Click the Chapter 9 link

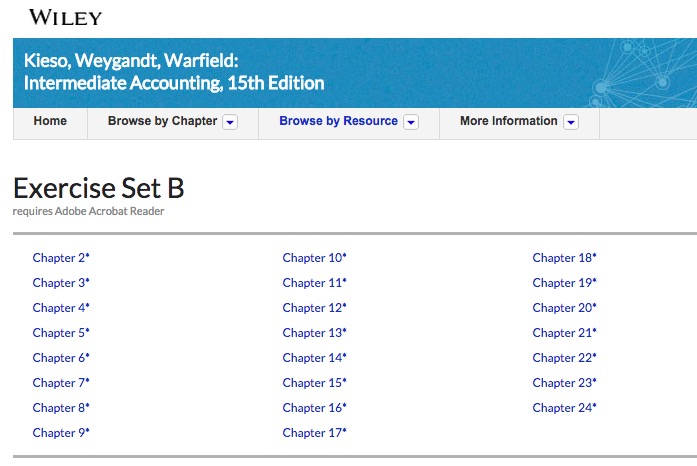[60, 433]
